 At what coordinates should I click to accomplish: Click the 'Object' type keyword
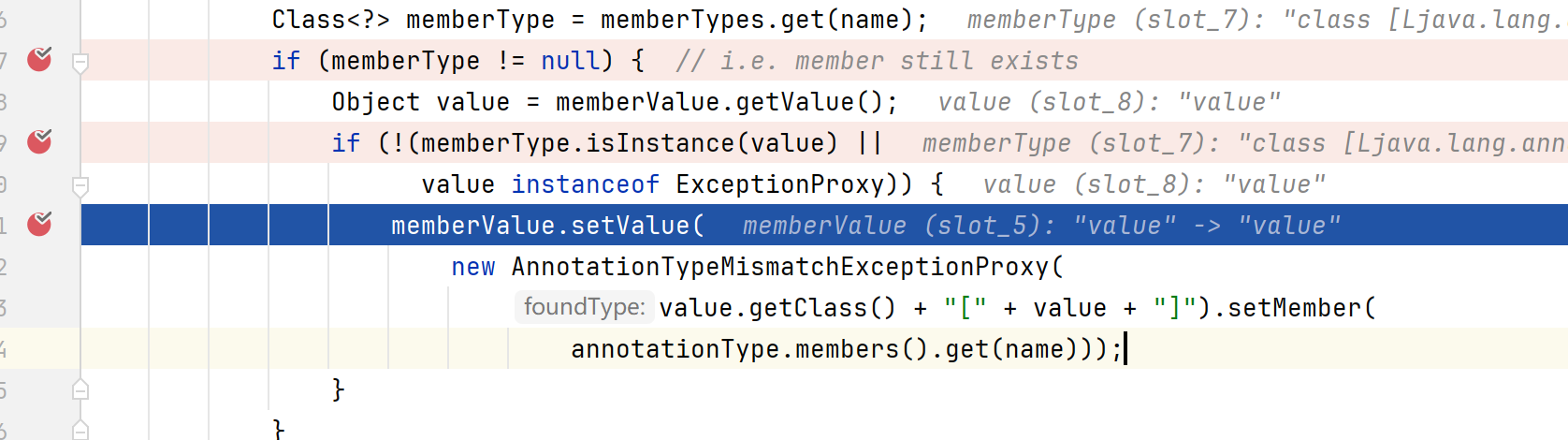coord(376,102)
